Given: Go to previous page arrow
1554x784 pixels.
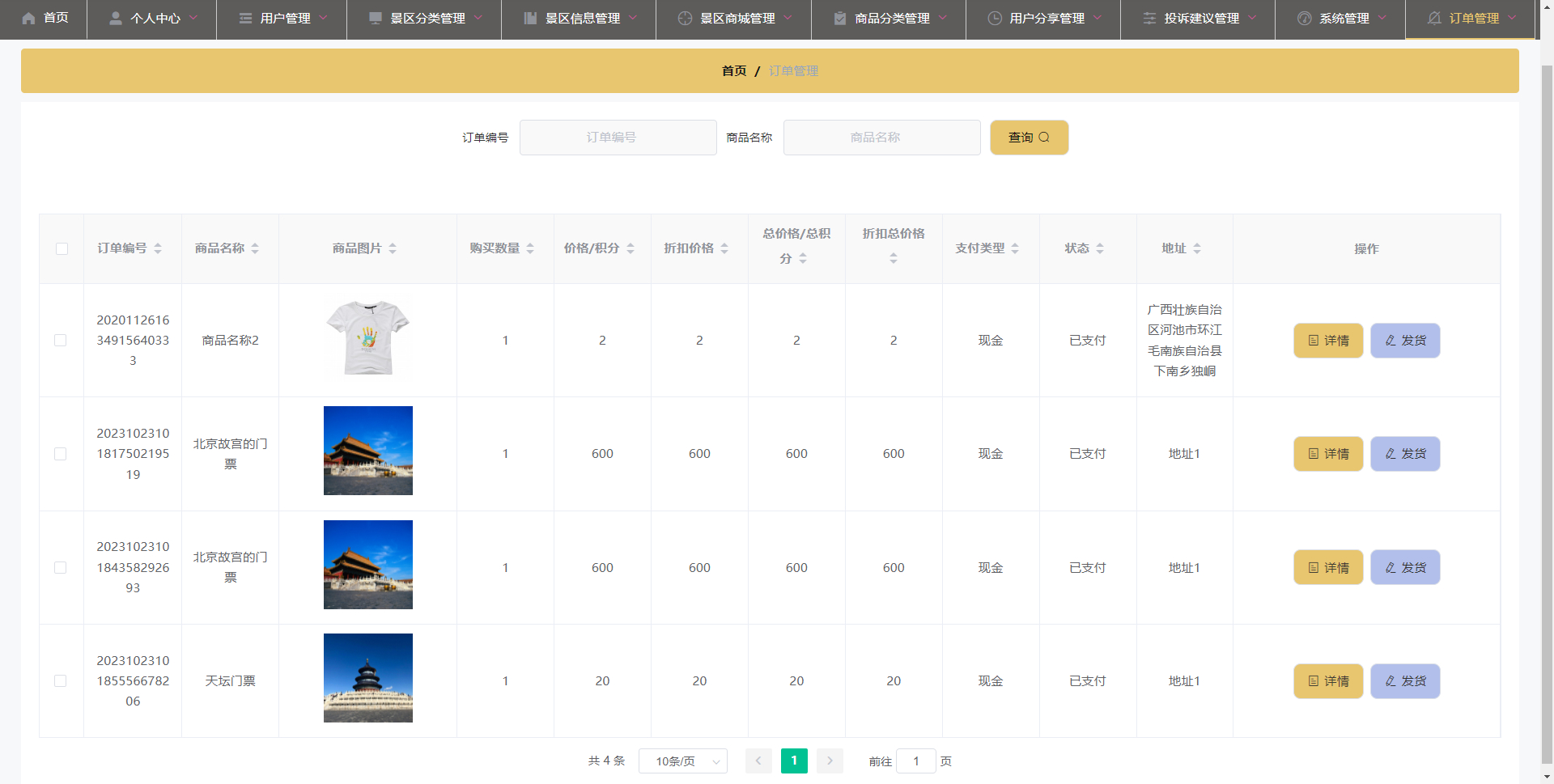Looking at the screenshot, I should pos(758,761).
